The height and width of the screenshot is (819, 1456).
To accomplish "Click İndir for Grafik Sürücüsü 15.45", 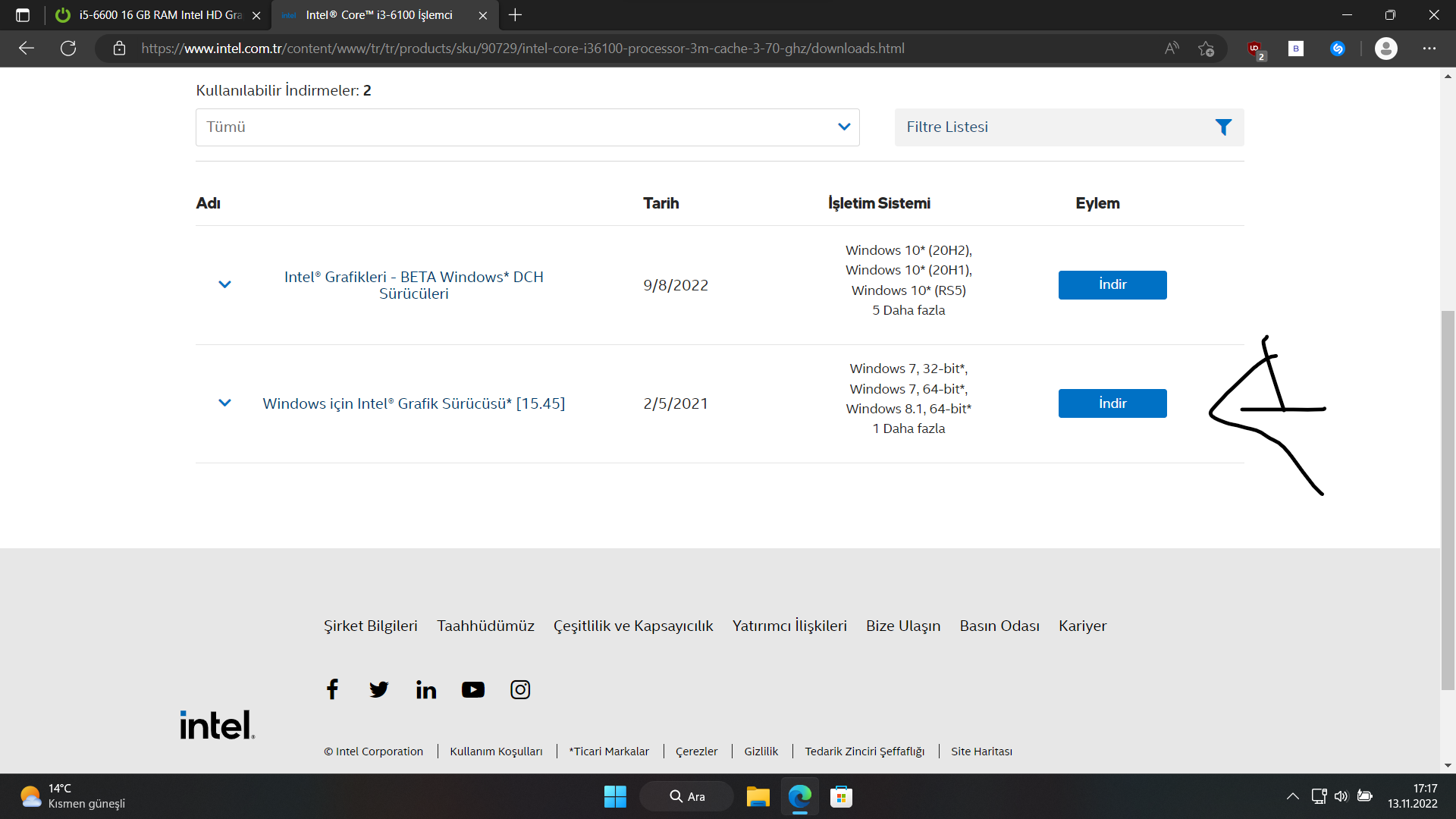I will [1112, 403].
